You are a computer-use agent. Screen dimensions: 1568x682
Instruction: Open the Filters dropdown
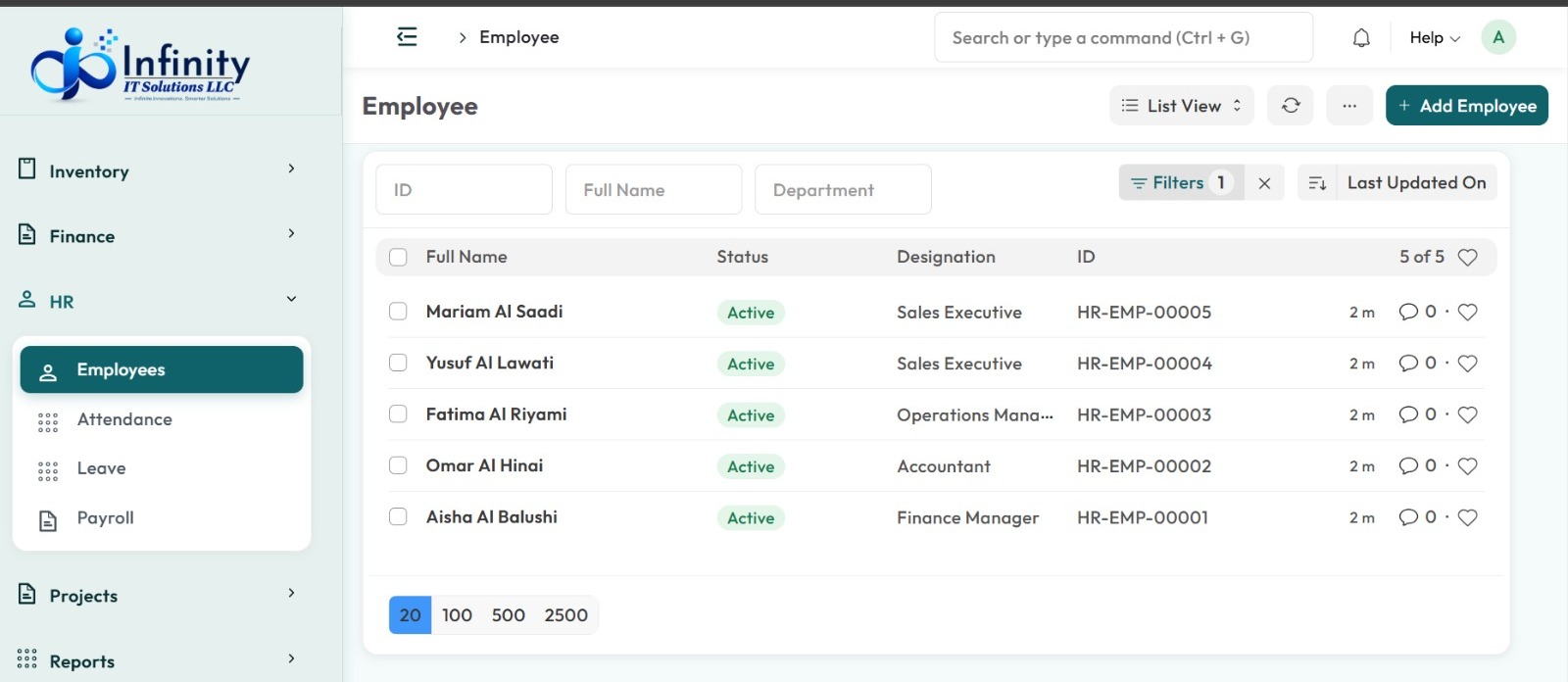[1181, 183]
